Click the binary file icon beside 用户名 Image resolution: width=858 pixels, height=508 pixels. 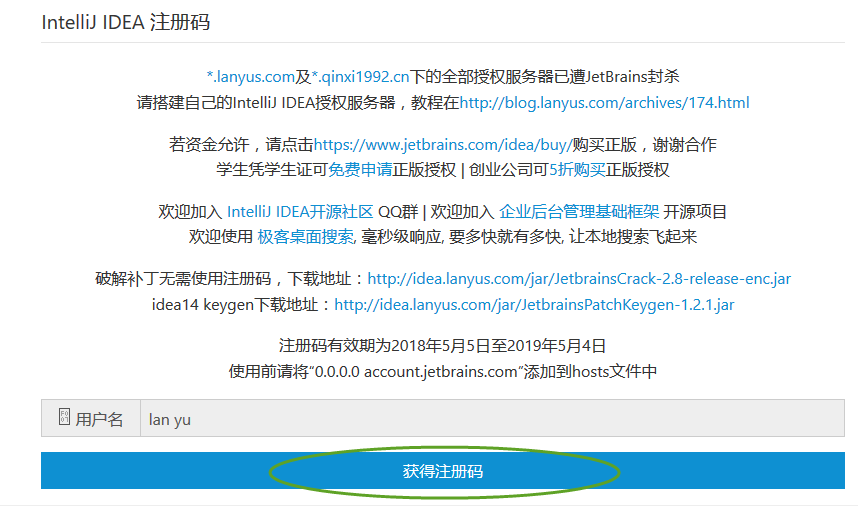tap(64, 417)
